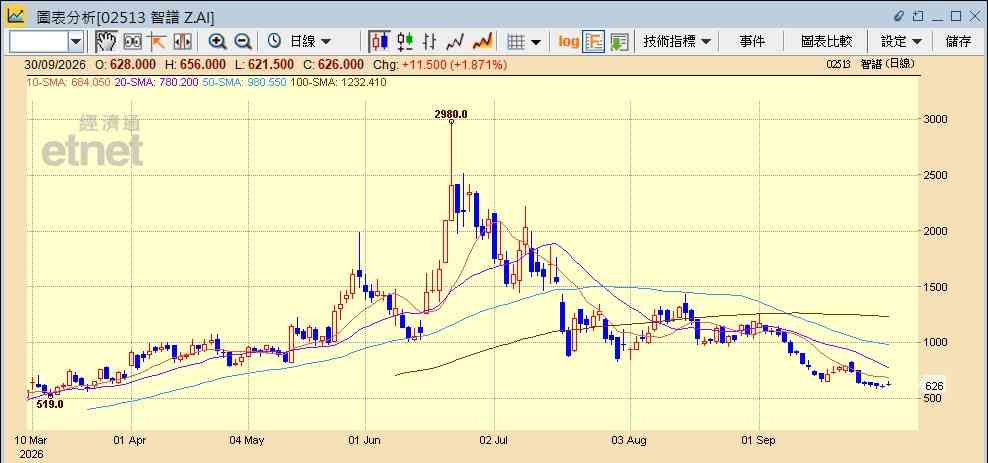
Task: Select the hand pan tool
Action: [106, 42]
